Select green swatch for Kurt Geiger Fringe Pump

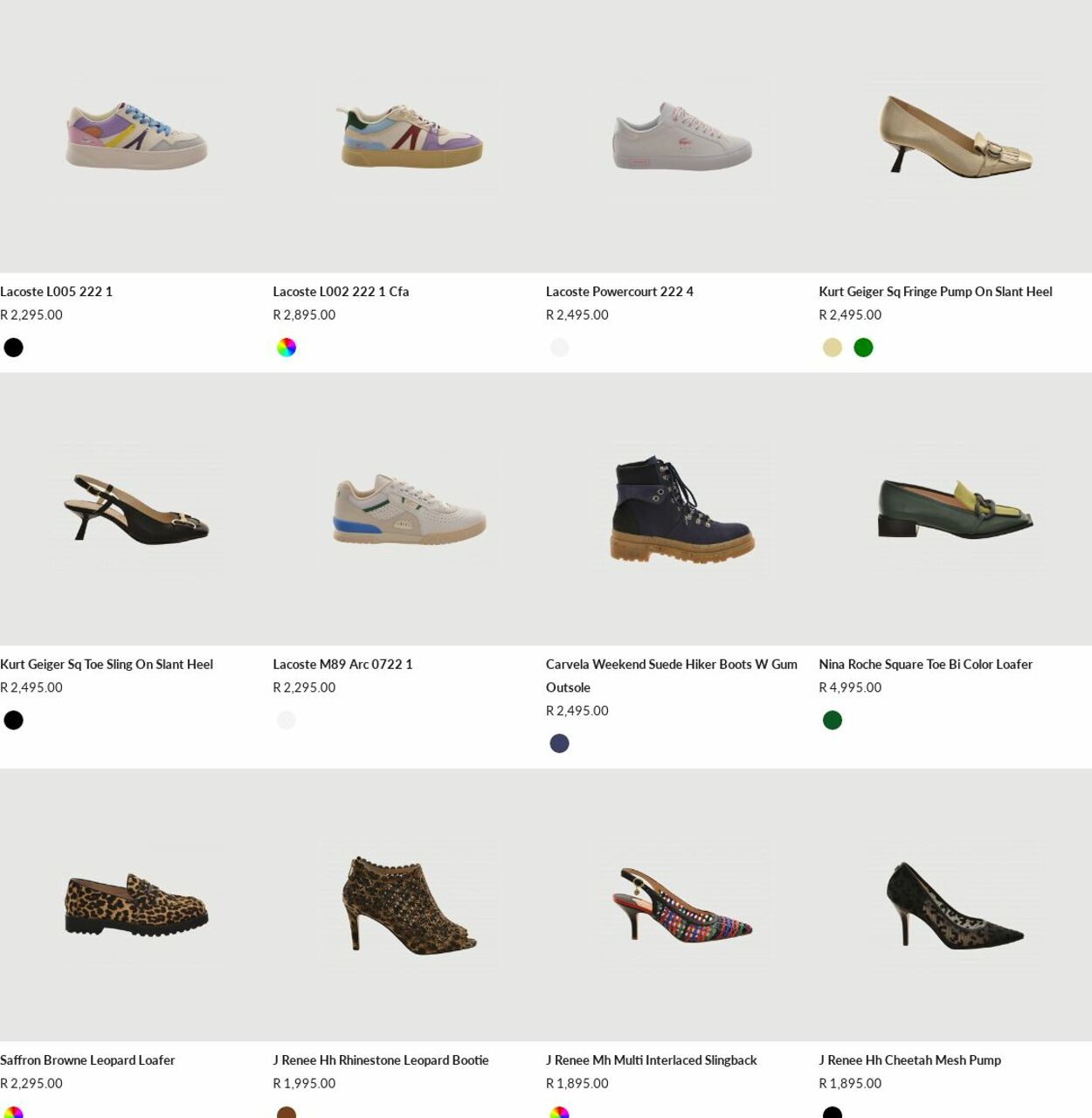point(863,348)
